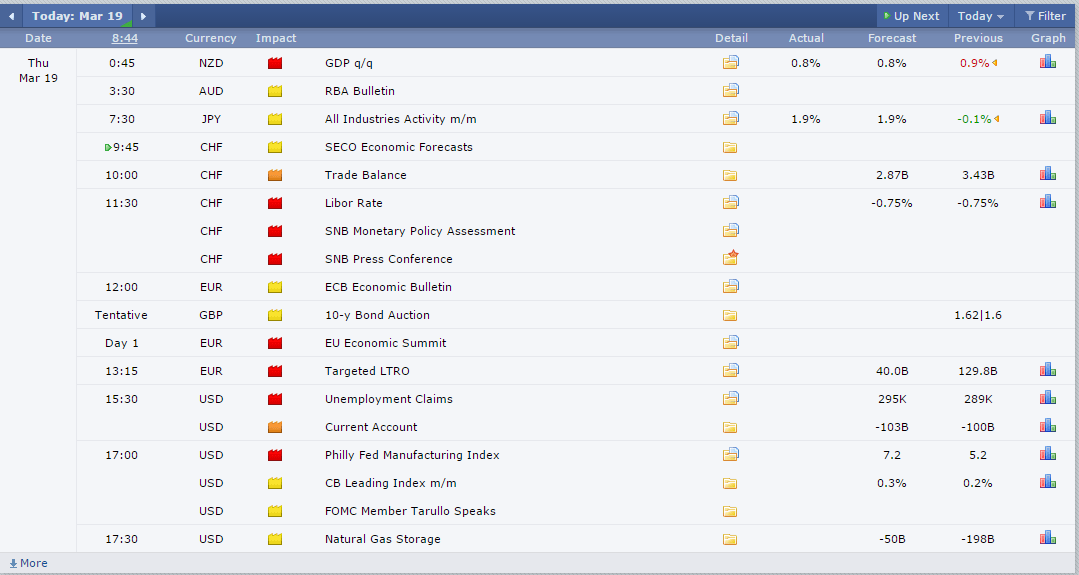
Task: Go to next day arrow
Action: point(143,16)
